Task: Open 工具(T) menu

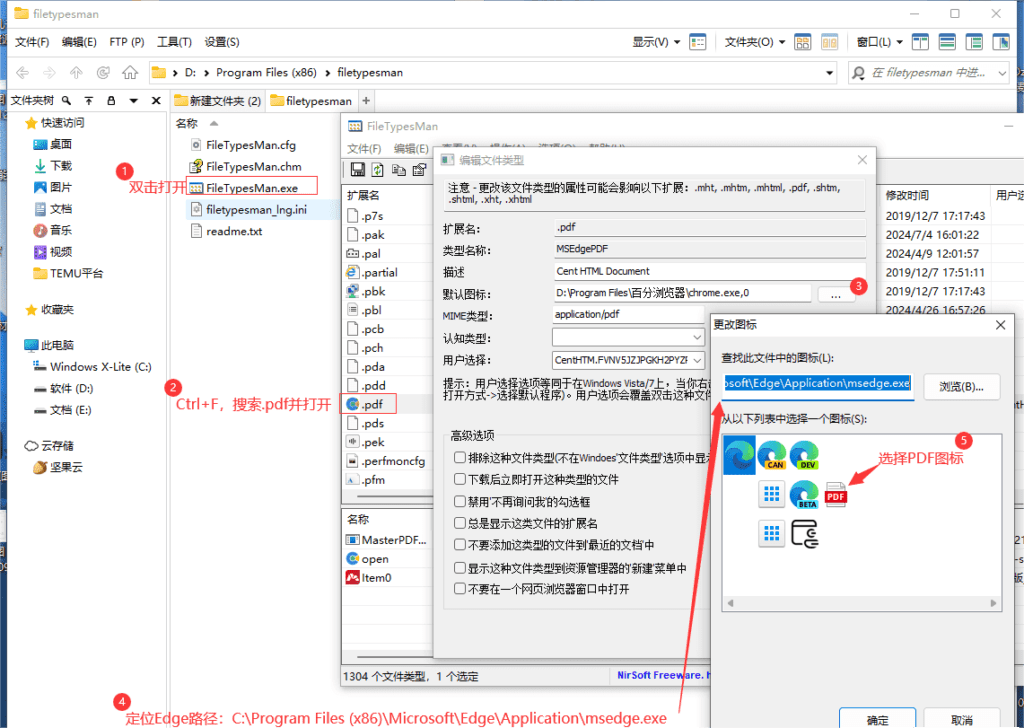Action: (x=174, y=42)
